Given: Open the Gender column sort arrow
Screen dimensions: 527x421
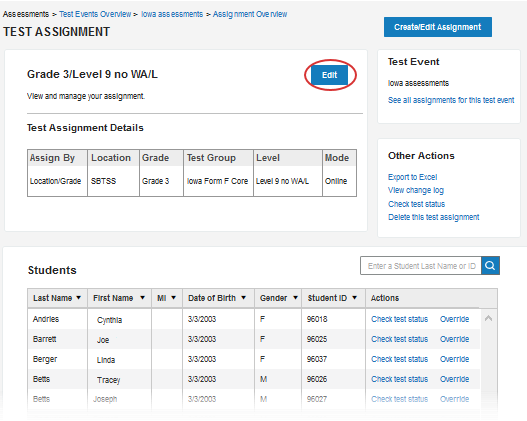Looking at the screenshot, I should [295, 298].
